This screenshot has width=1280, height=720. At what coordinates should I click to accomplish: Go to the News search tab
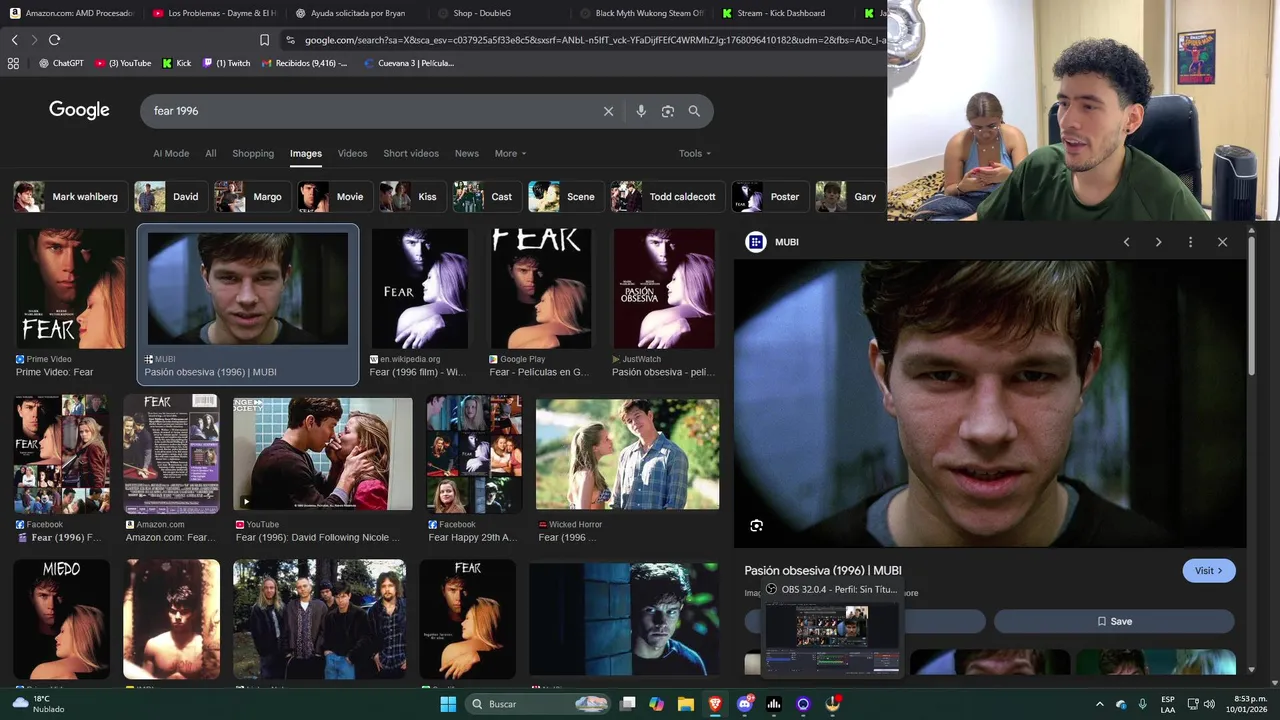pos(467,153)
